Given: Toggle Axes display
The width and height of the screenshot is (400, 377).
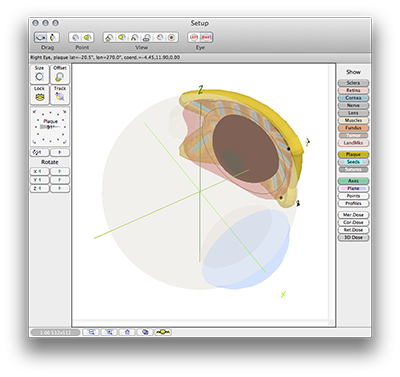Looking at the screenshot, I should [353, 181].
